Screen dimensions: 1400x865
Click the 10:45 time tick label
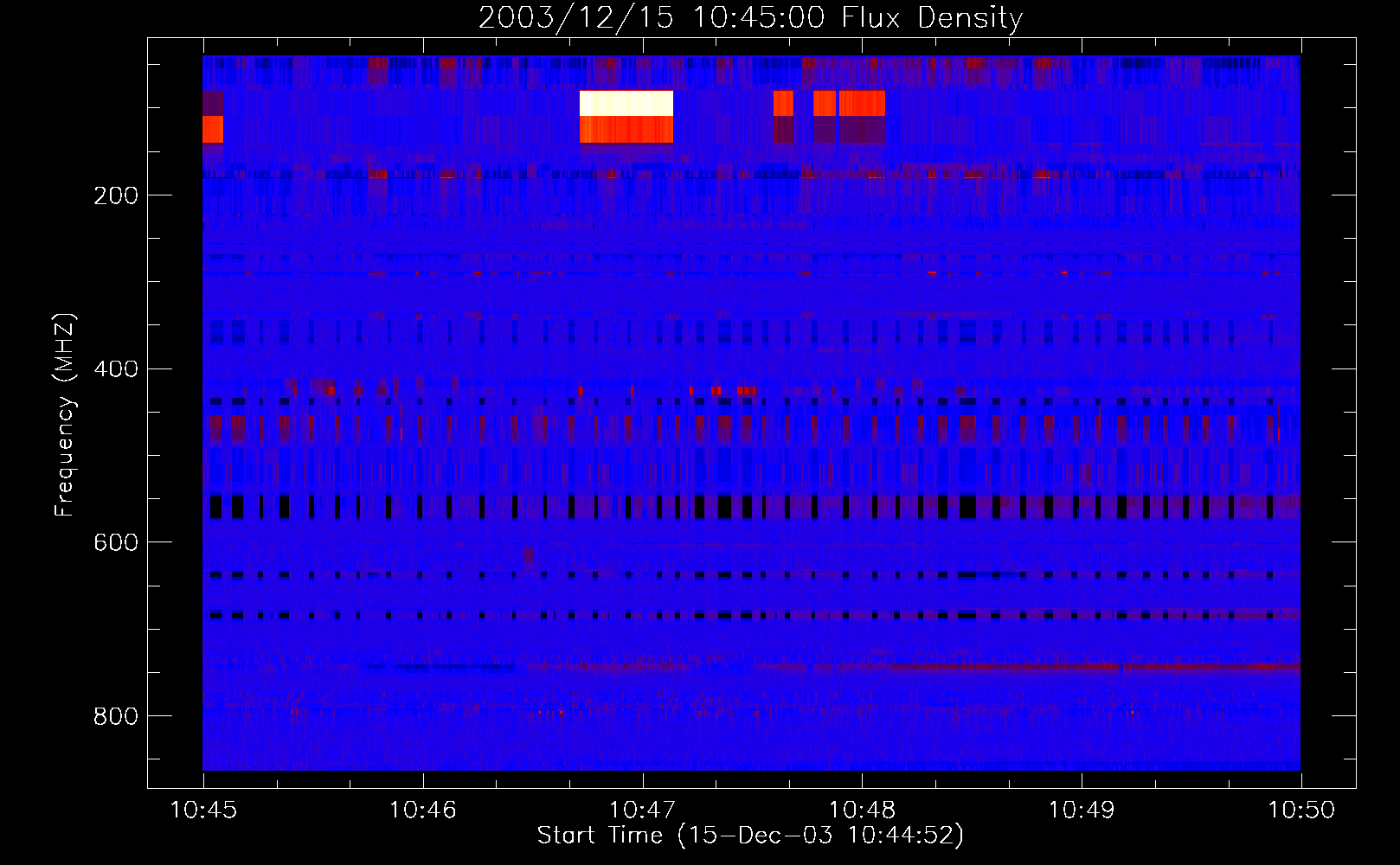pyautogui.click(x=203, y=811)
